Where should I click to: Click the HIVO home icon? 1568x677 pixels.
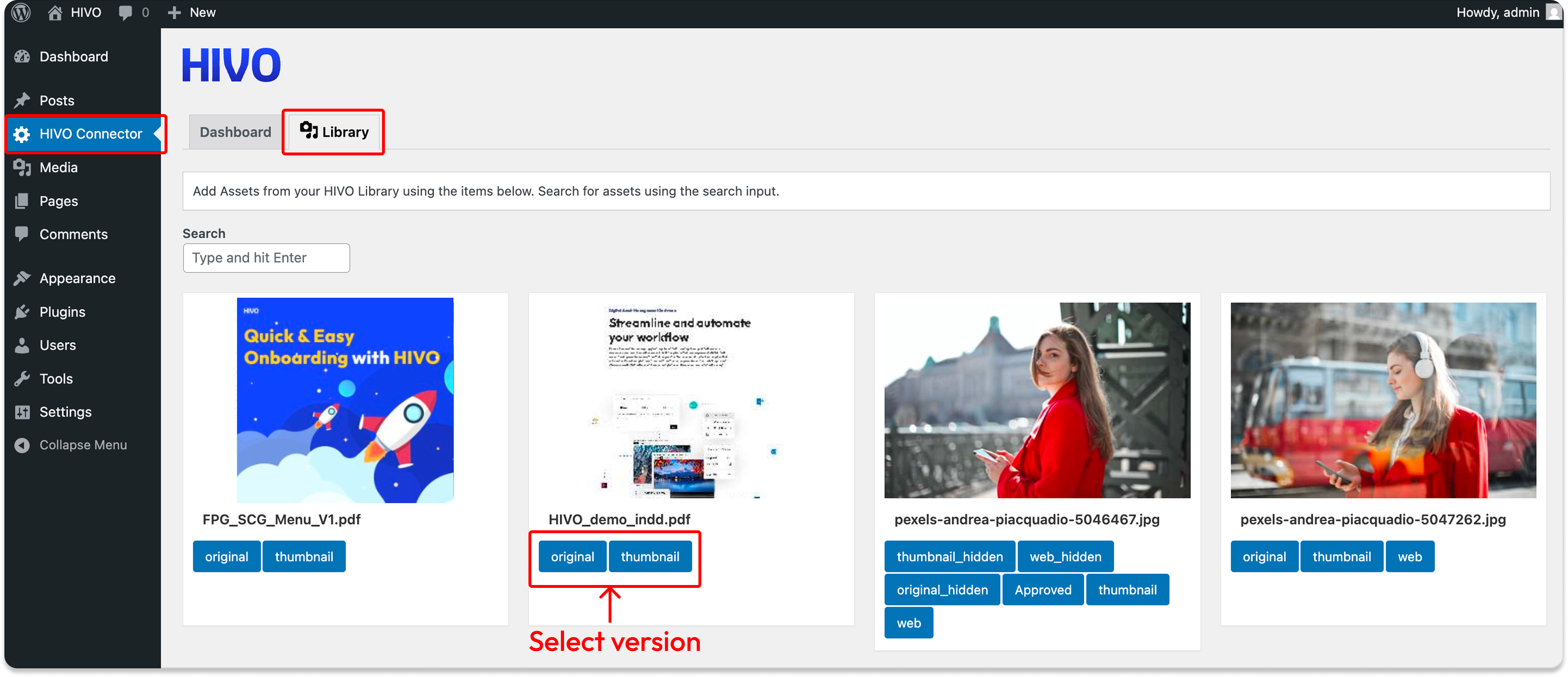[x=55, y=13]
